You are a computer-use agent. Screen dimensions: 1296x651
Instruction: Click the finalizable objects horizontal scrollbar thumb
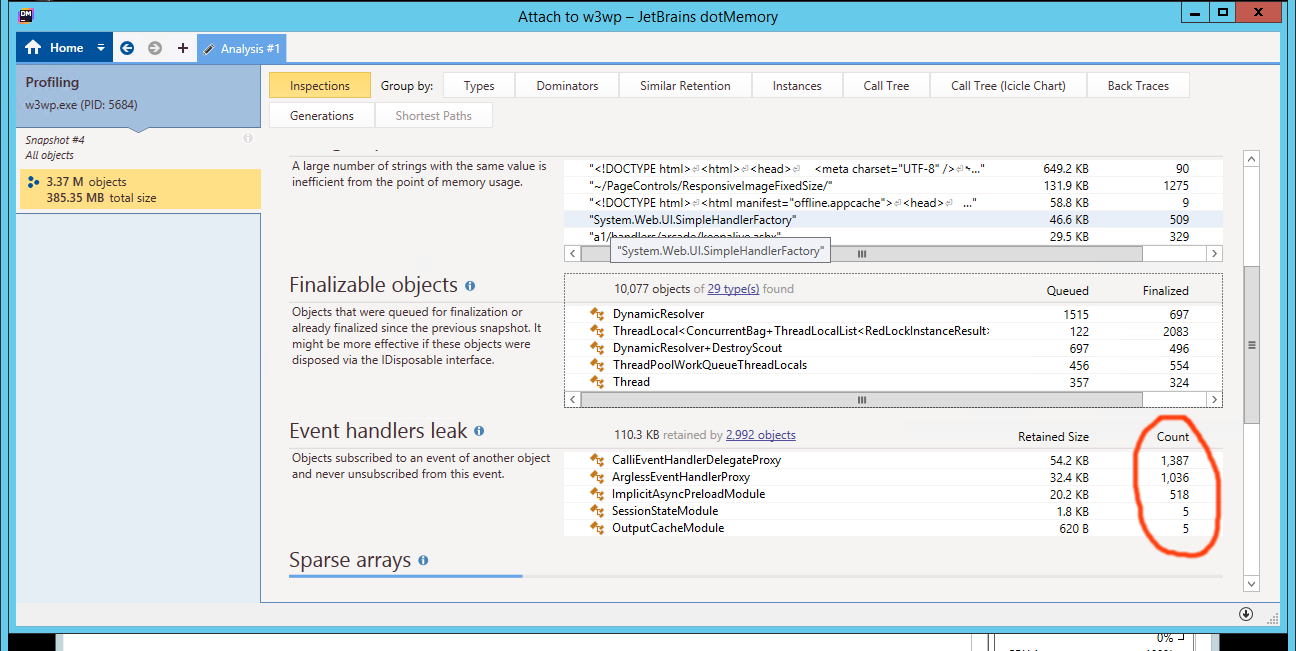(861, 399)
